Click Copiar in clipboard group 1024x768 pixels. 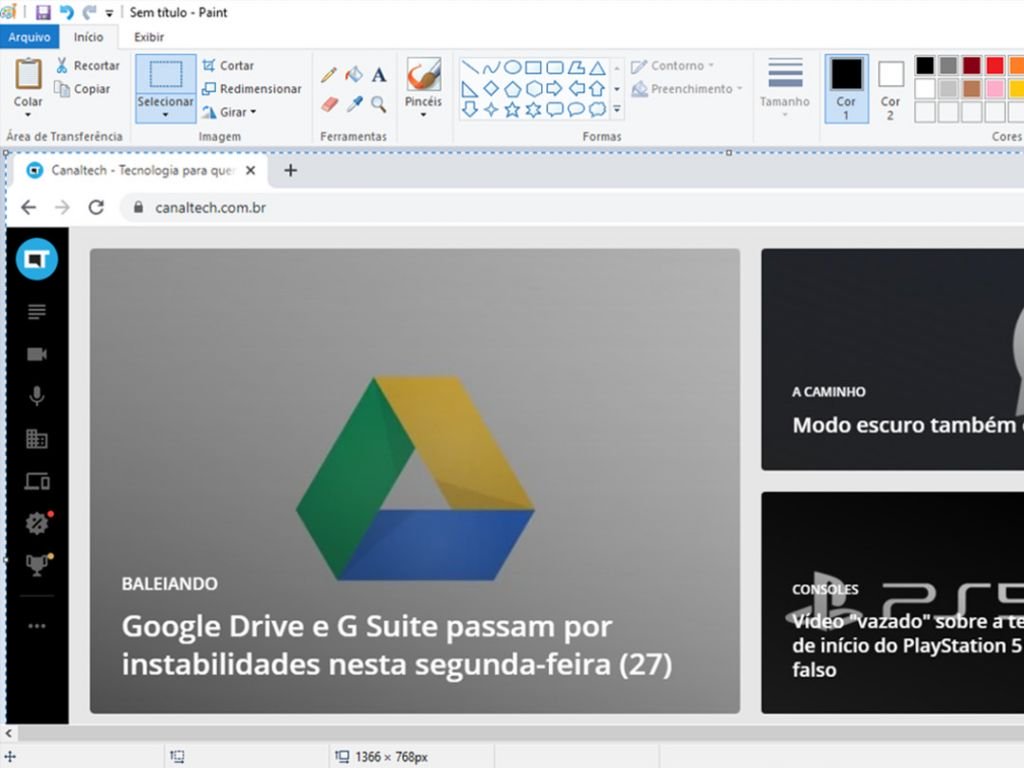[82, 89]
